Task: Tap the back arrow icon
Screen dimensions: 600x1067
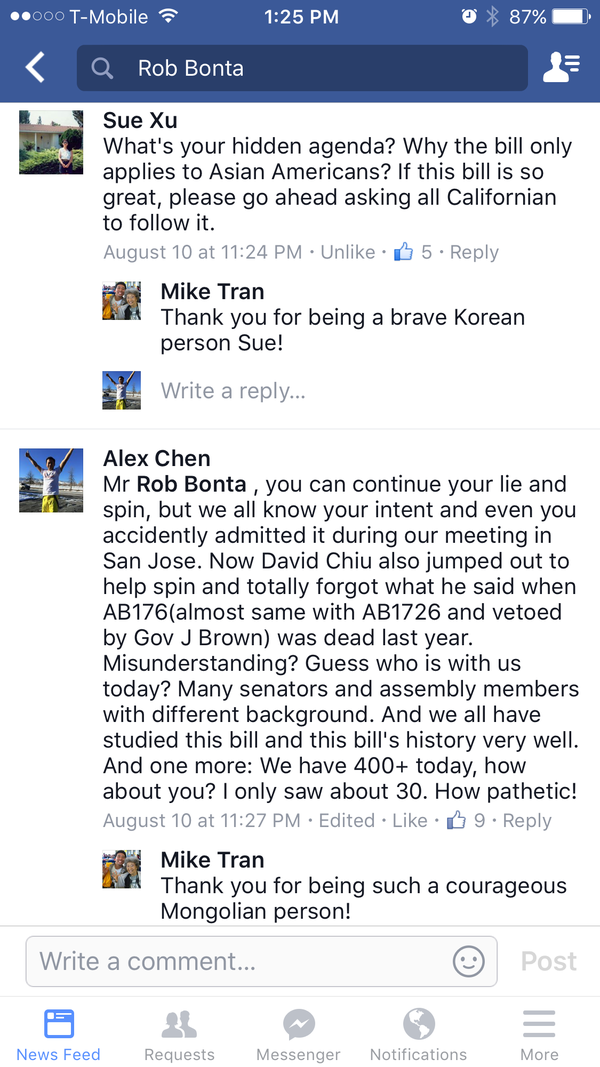Action: pos(36,68)
